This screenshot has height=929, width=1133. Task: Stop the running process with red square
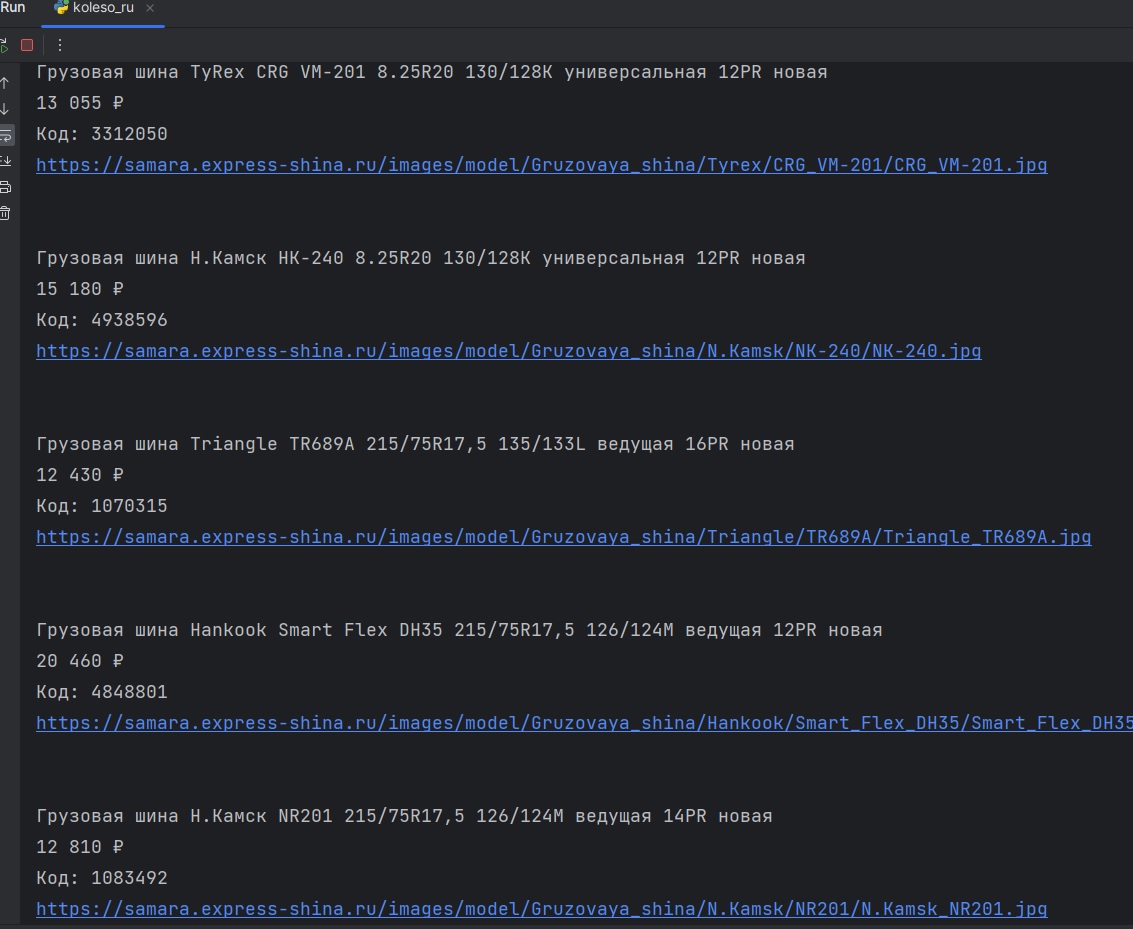pos(27,45)
